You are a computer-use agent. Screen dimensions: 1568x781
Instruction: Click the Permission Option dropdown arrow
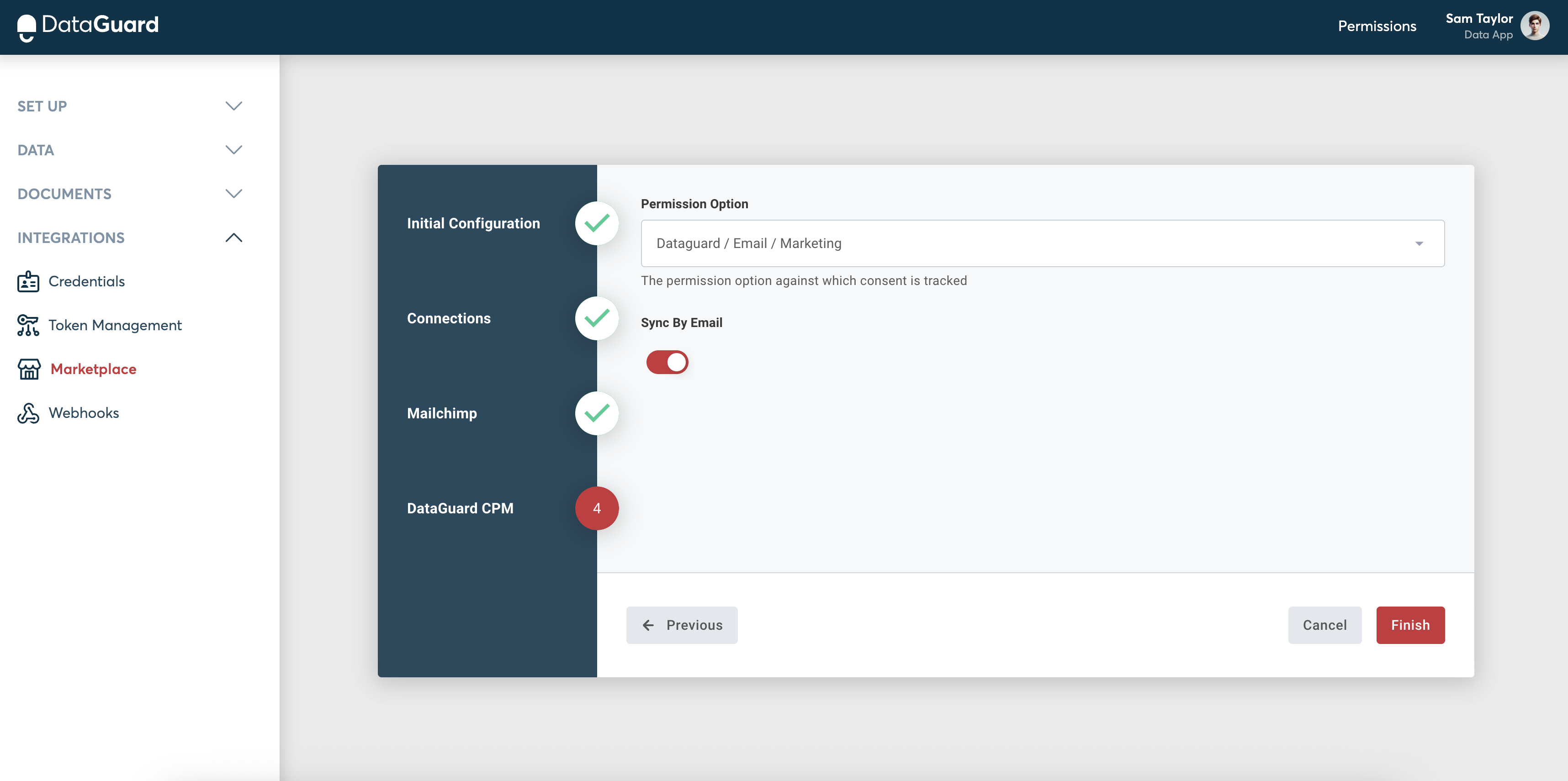[1419, 243]
